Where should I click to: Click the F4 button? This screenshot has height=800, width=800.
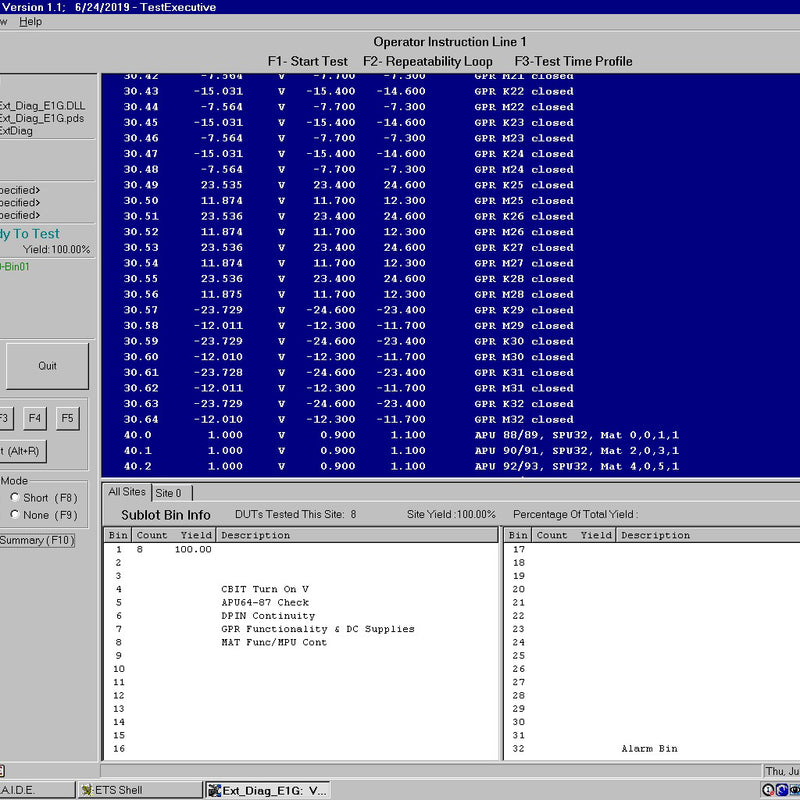pyautogui.click(x=35, y=418)
